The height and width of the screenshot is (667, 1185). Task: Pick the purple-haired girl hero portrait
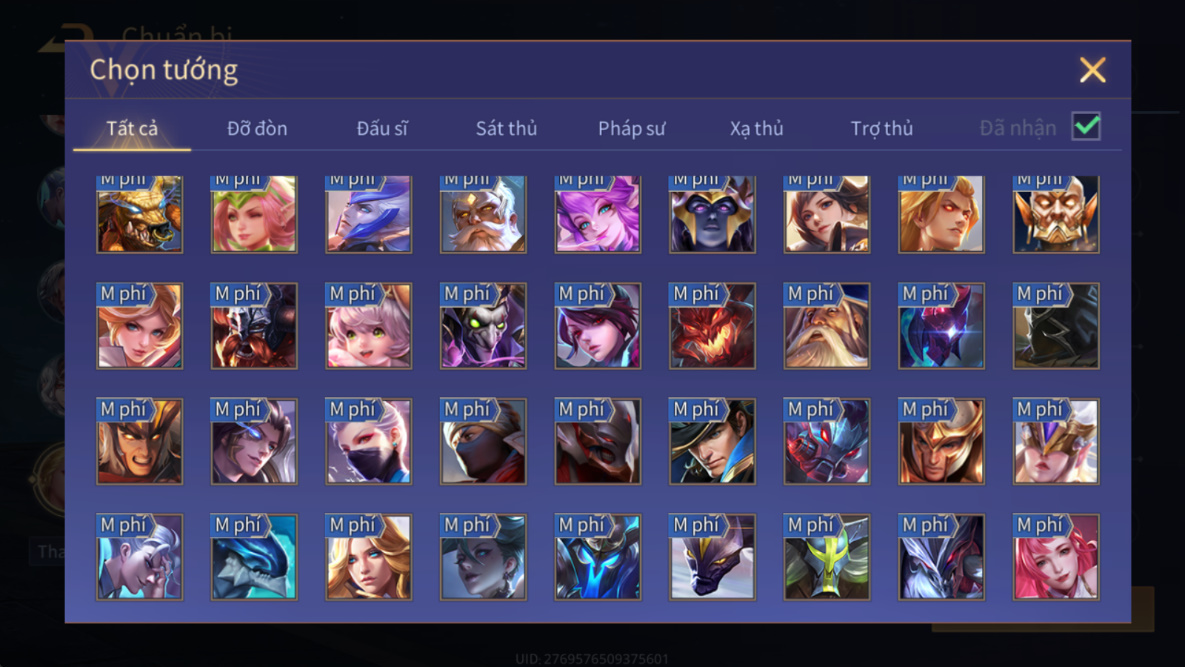coord(597,214)
